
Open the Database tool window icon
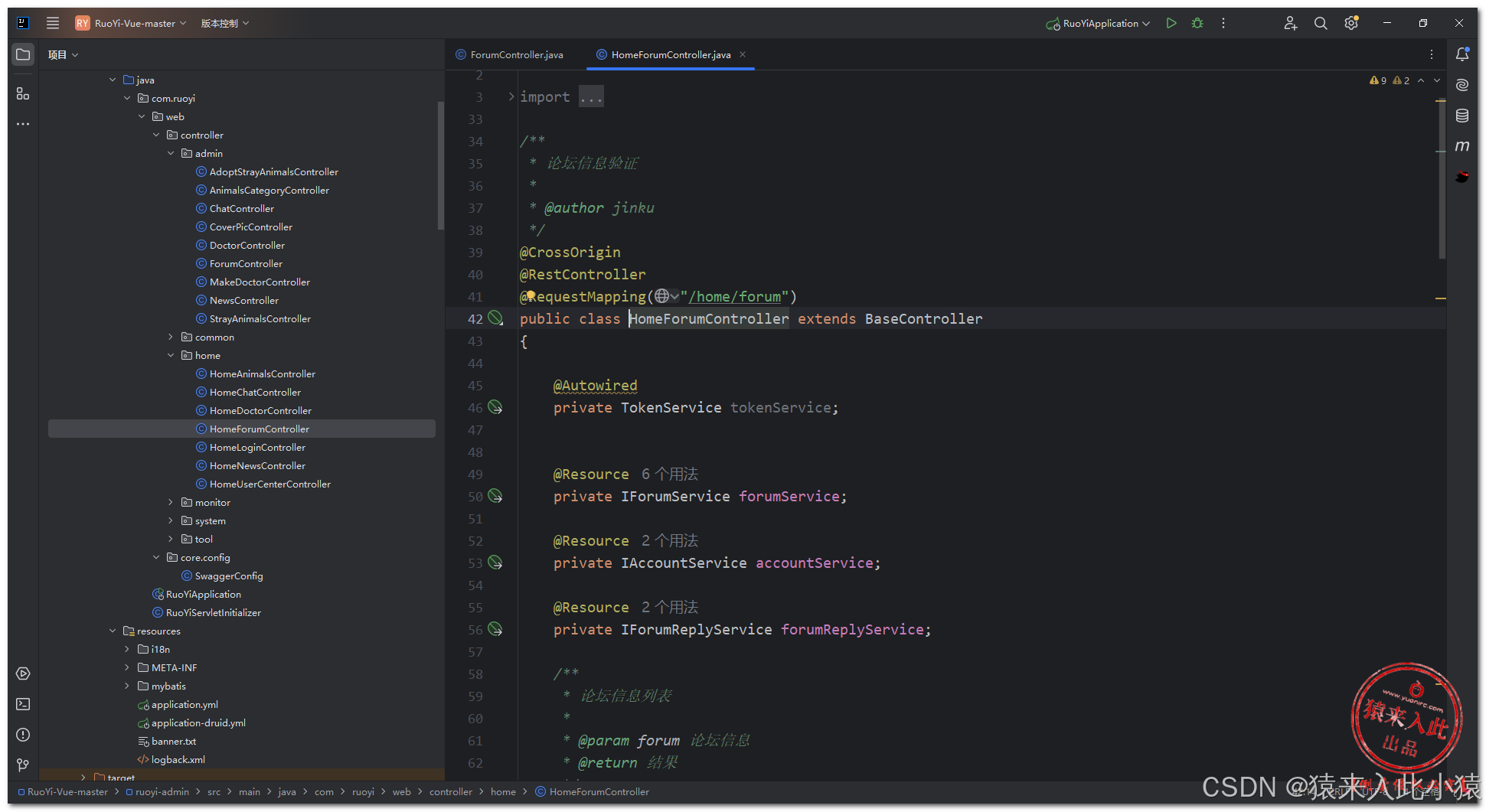1462,116
